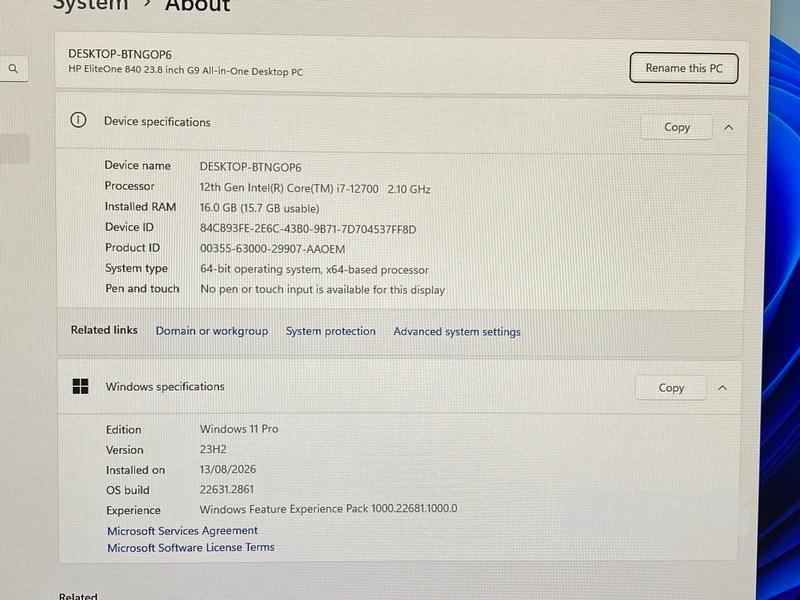Viewport: 800px width, 600px height.
Task: Copy the Device specifications
Action: [x=677, y=127]
